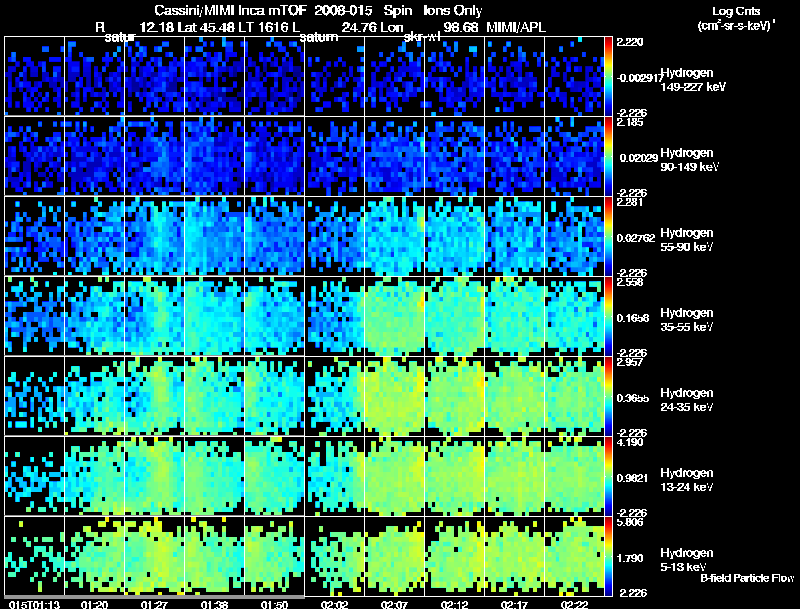Open the 149-227 keV panel at 02:17
Image resolution: width=800 pixels, height=609 pixels.
514,76
